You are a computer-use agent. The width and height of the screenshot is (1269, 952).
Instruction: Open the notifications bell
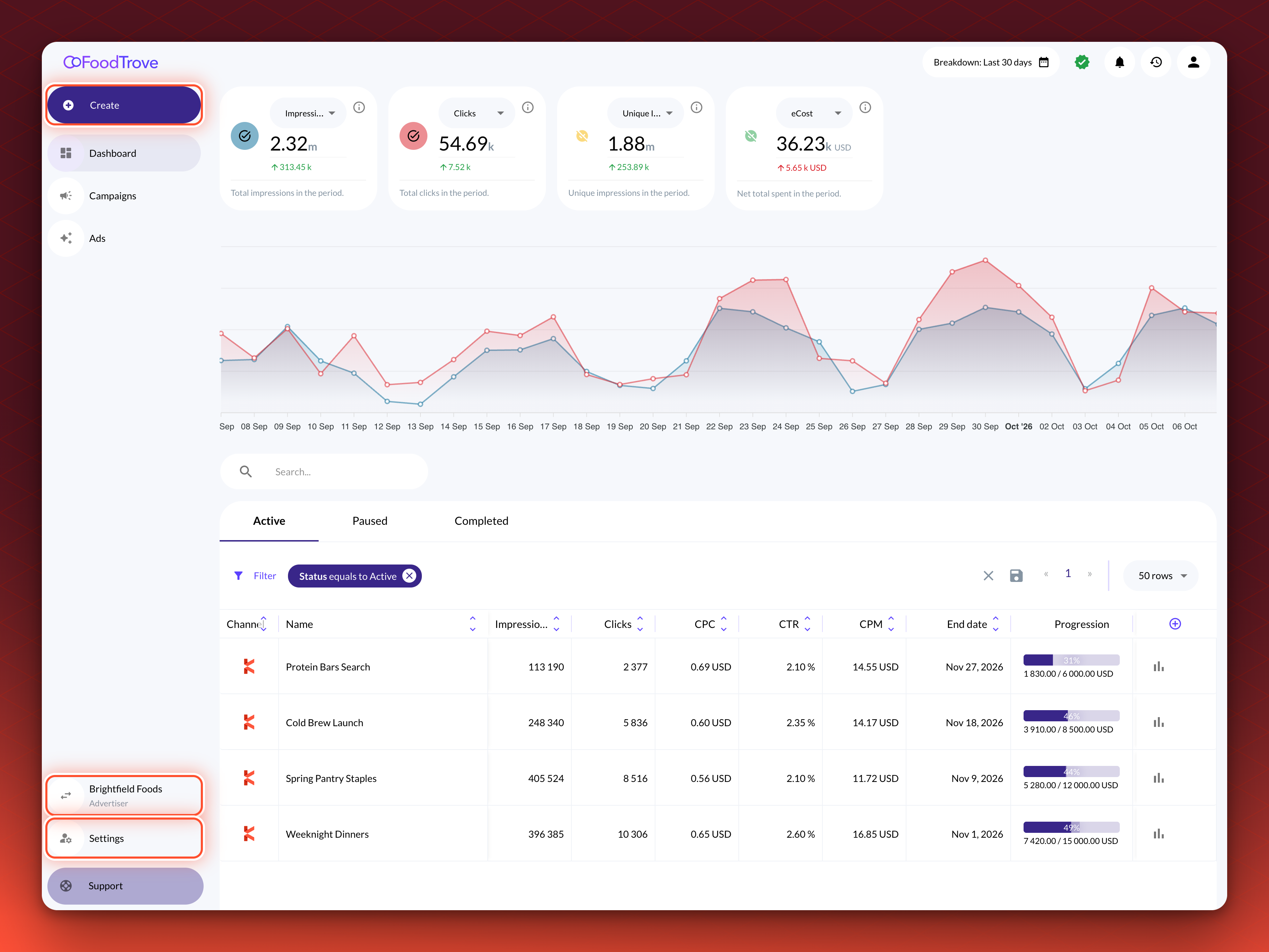1119,62
